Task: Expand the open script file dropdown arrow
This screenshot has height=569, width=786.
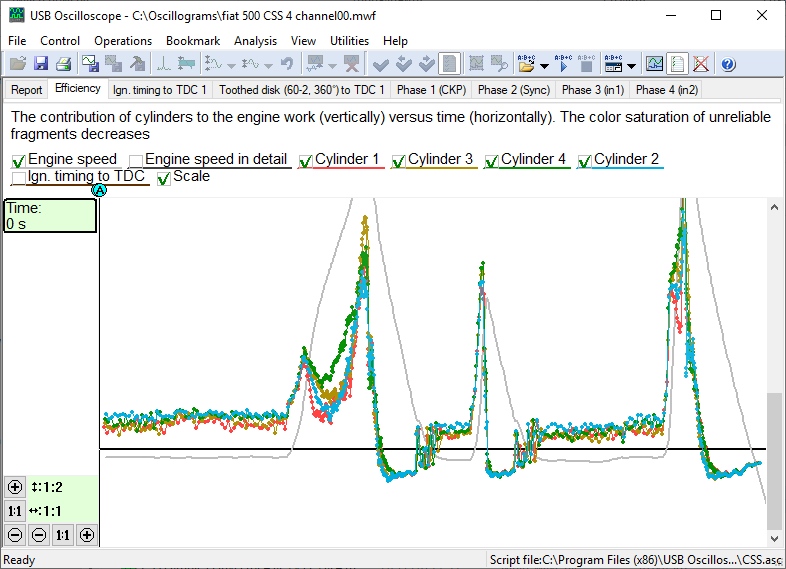Action: pyautogui.click(x=543, y=65)
